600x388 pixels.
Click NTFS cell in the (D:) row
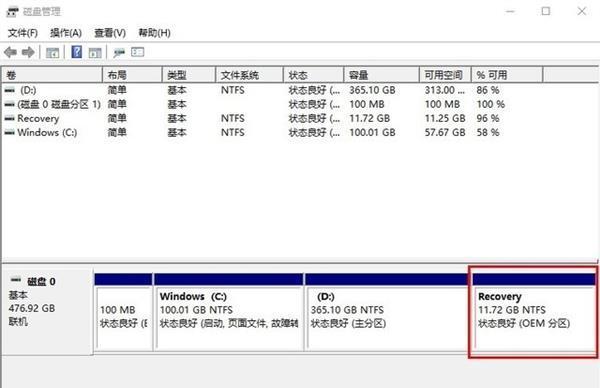pyautogui.click(x=233, y=90)
